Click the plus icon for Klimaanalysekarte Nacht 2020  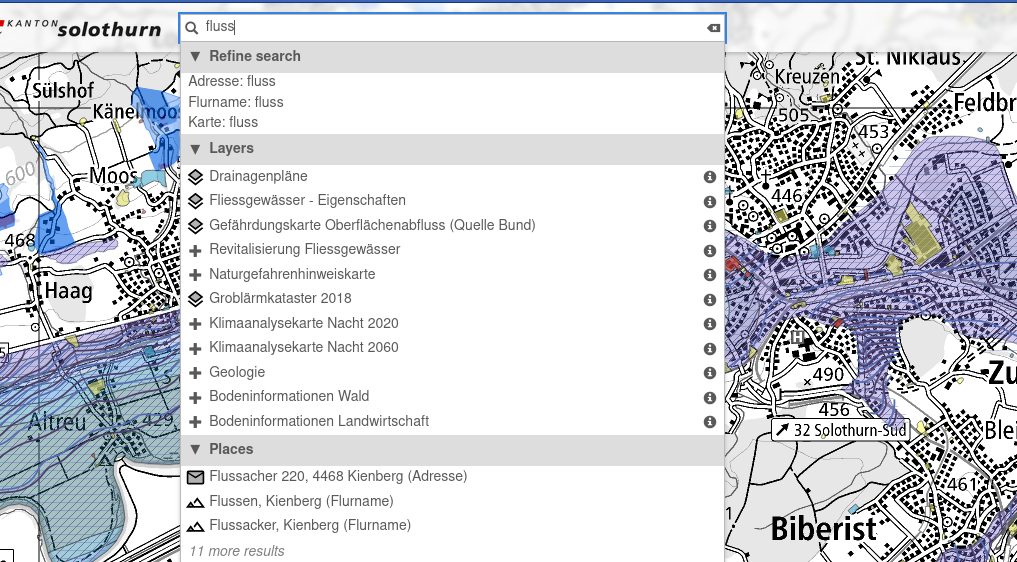195,324
